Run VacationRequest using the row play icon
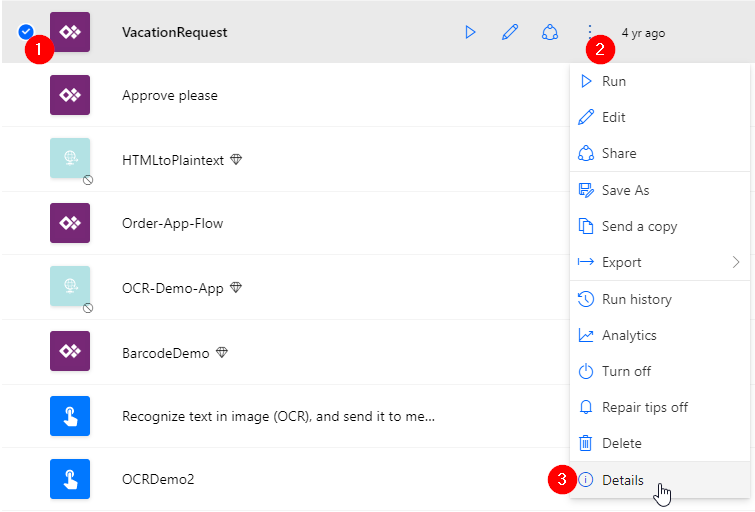 click(470, 32)
